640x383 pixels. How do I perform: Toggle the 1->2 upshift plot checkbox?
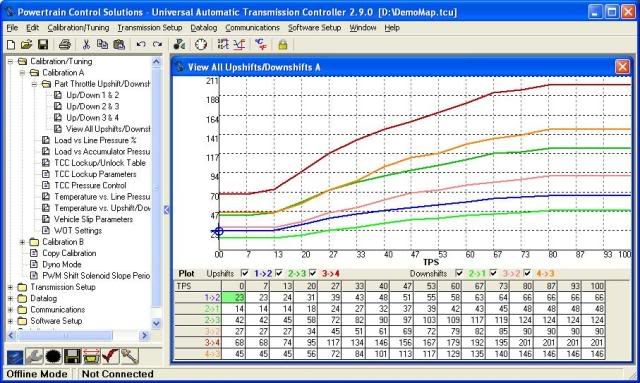click(244, 273)
